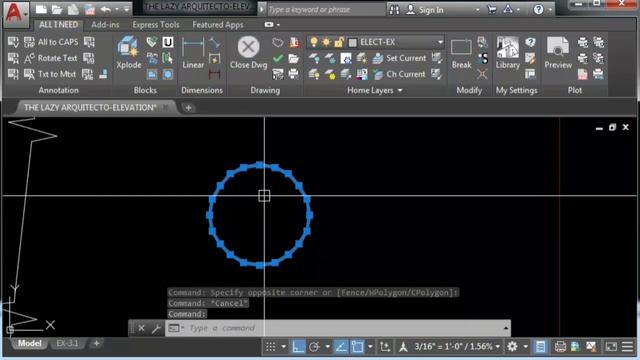Click the dark red dimension icon under Linear
The width and height of the screenshot is (640, 360).
coord(215,74)
